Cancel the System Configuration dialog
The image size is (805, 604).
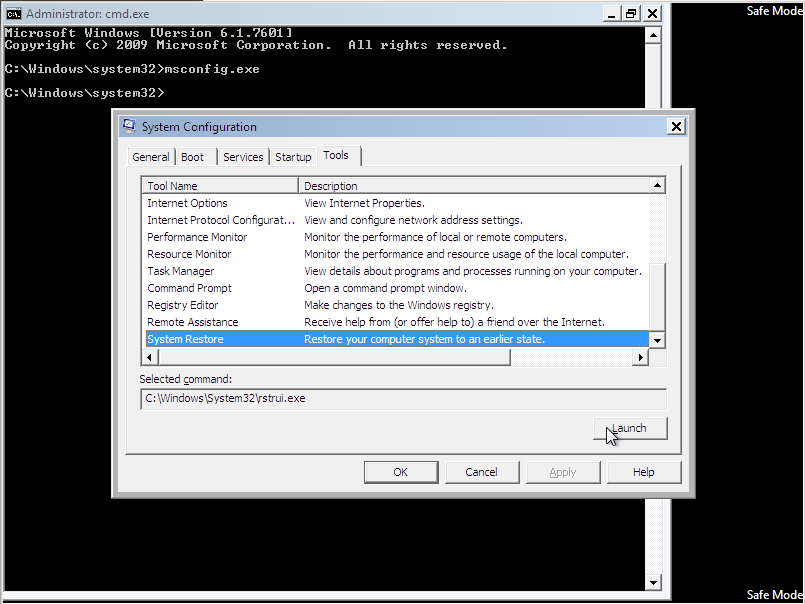[481, 472]
